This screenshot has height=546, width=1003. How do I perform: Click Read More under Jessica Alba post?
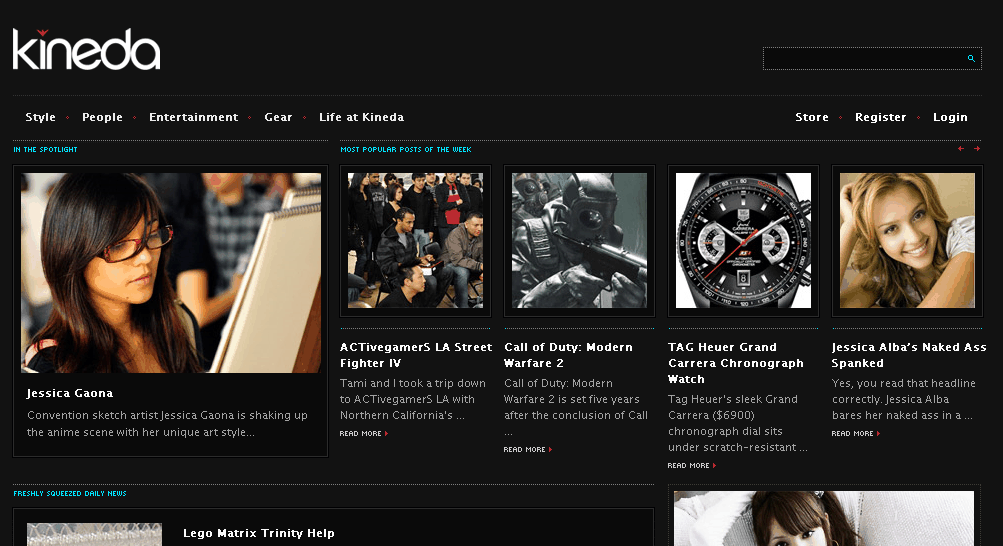(x=855, y=433)
